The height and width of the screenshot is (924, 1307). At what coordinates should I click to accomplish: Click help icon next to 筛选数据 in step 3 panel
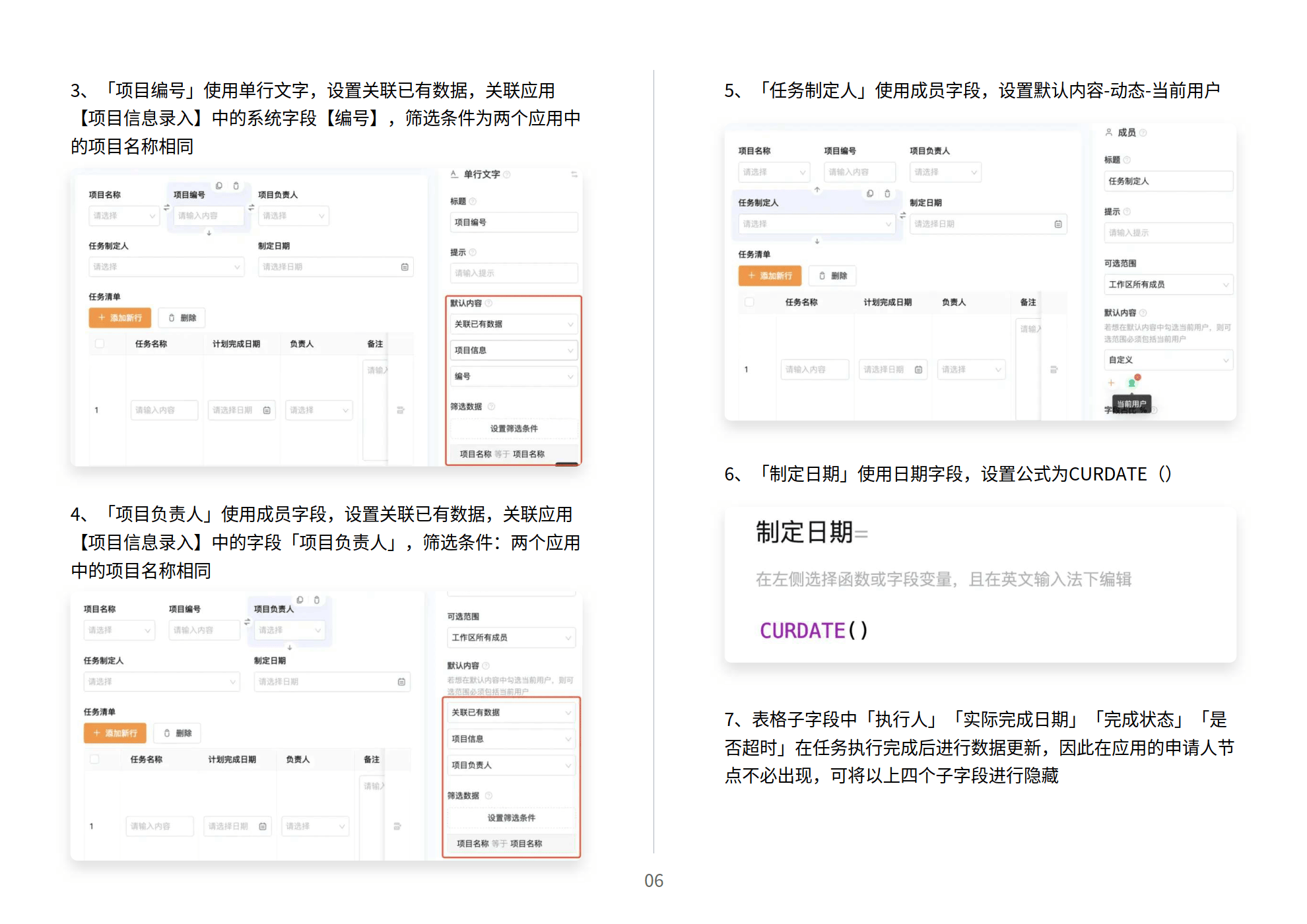pos(491,407)
